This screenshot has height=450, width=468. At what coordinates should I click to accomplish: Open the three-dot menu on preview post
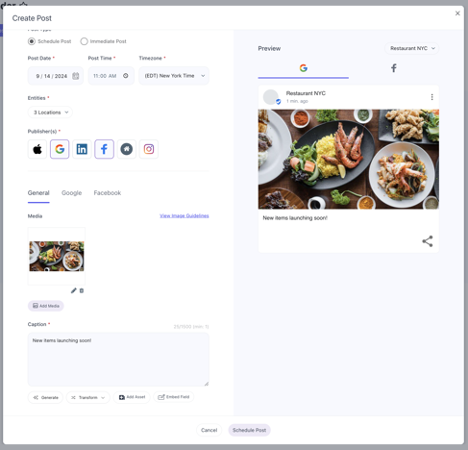432,97
